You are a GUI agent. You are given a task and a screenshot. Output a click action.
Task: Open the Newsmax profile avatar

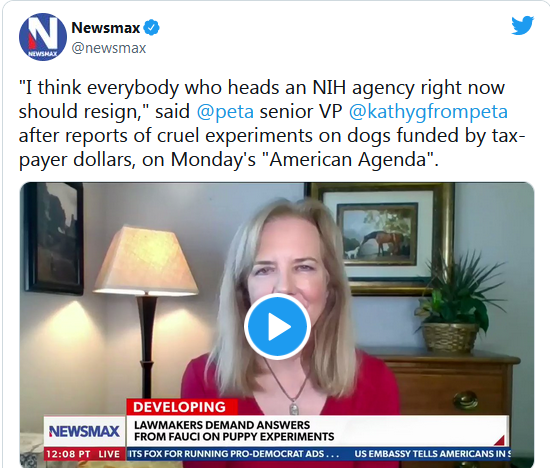43,37
